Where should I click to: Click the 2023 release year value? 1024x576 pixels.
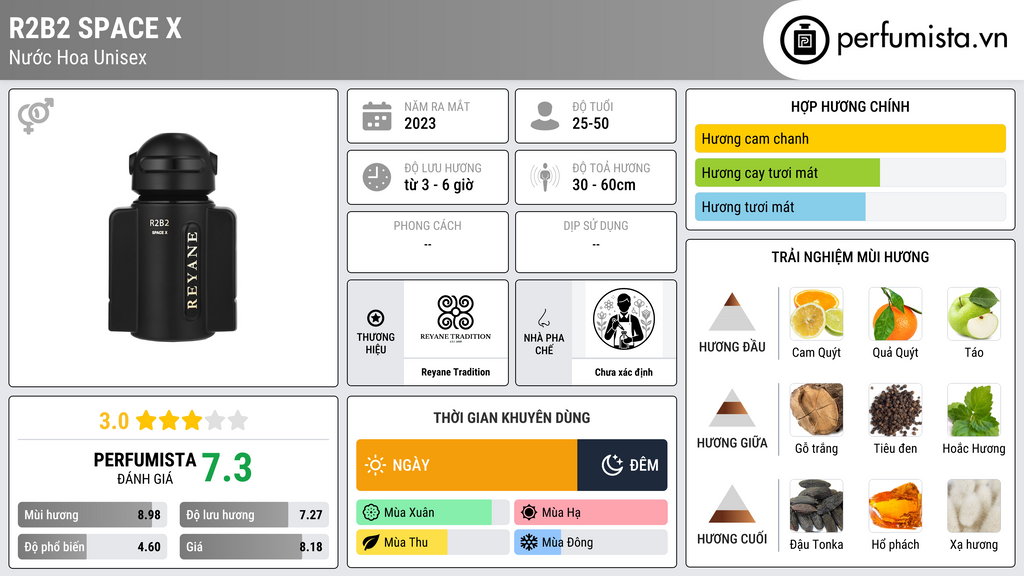tap(420, 123)
